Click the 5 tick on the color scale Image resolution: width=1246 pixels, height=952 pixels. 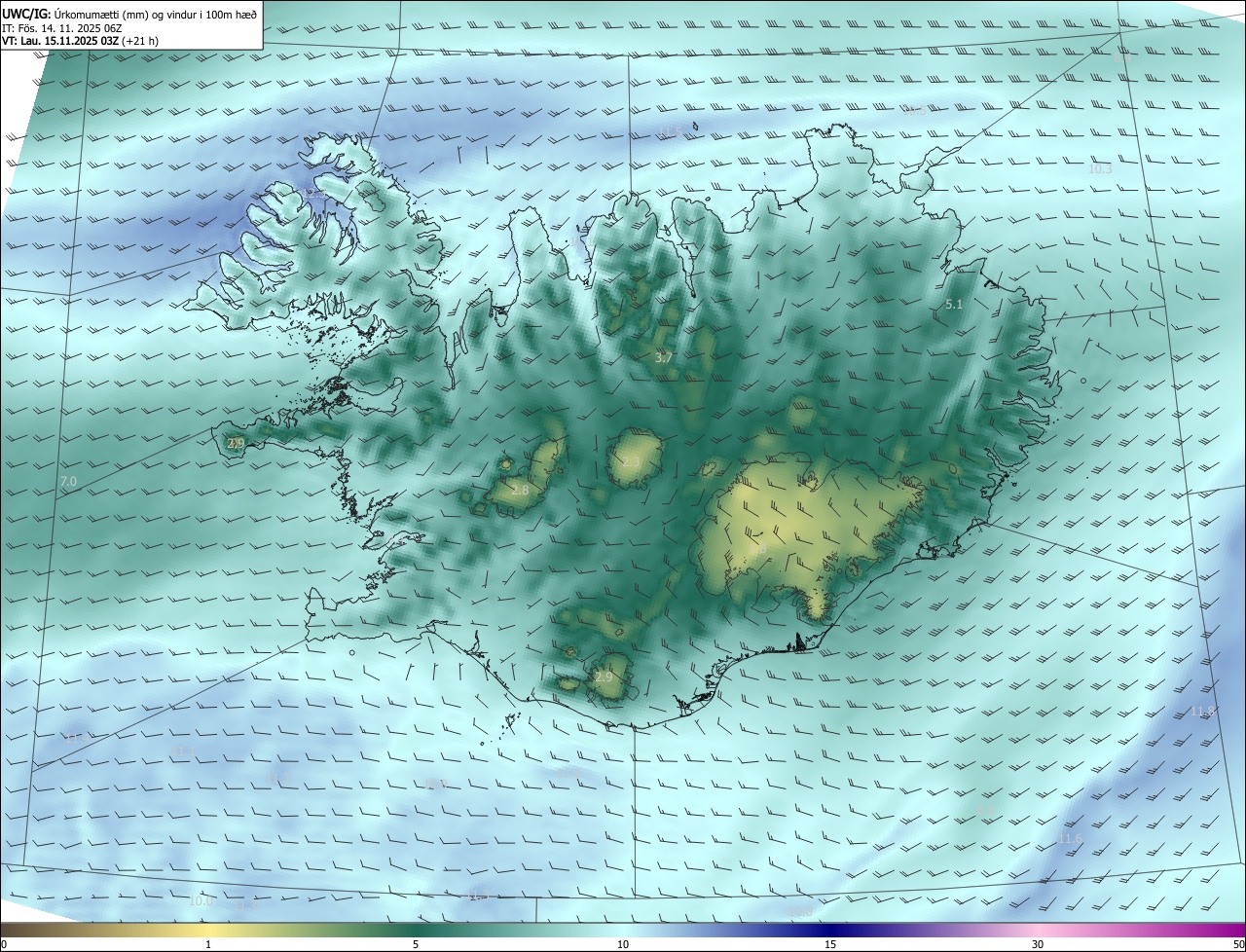(x=416, y=944)
